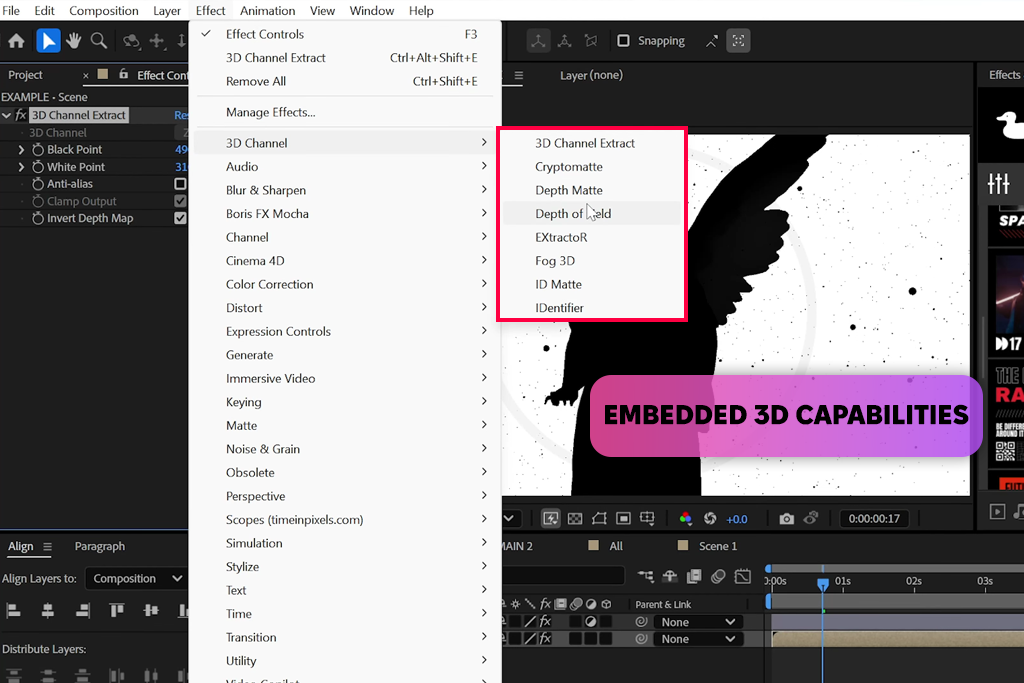Toggle White Point stopwatch keyframing
The image size is (1024, 683).
[x=38, y=167]
